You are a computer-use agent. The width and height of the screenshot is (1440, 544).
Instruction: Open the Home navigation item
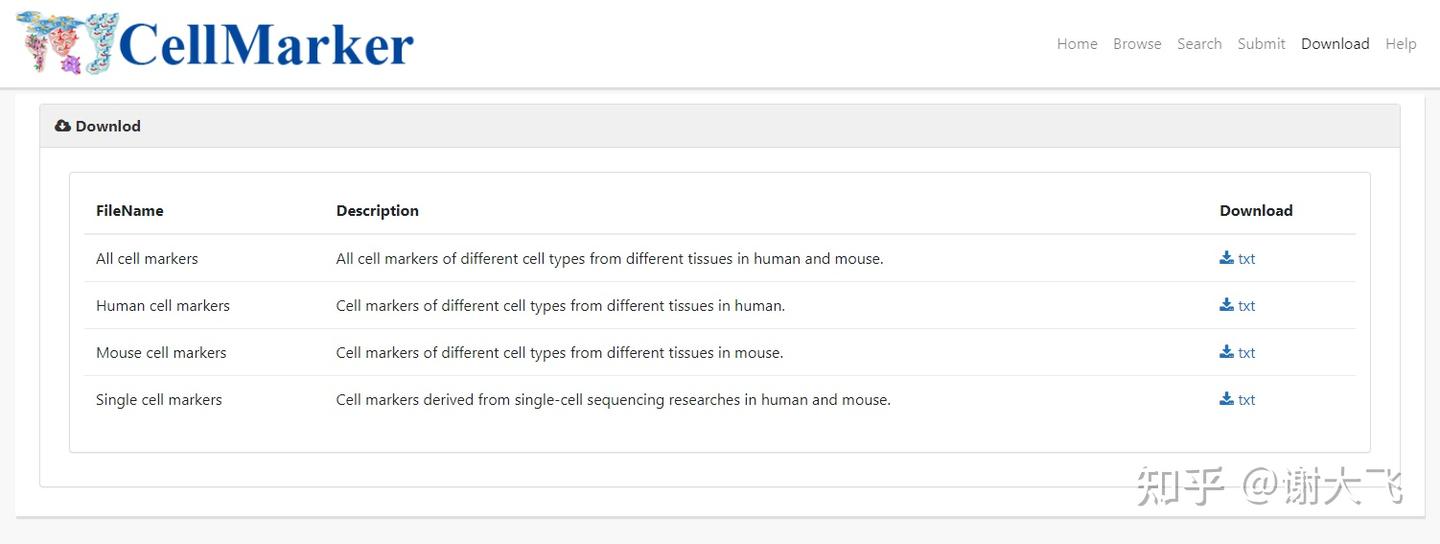[1077, 44]
